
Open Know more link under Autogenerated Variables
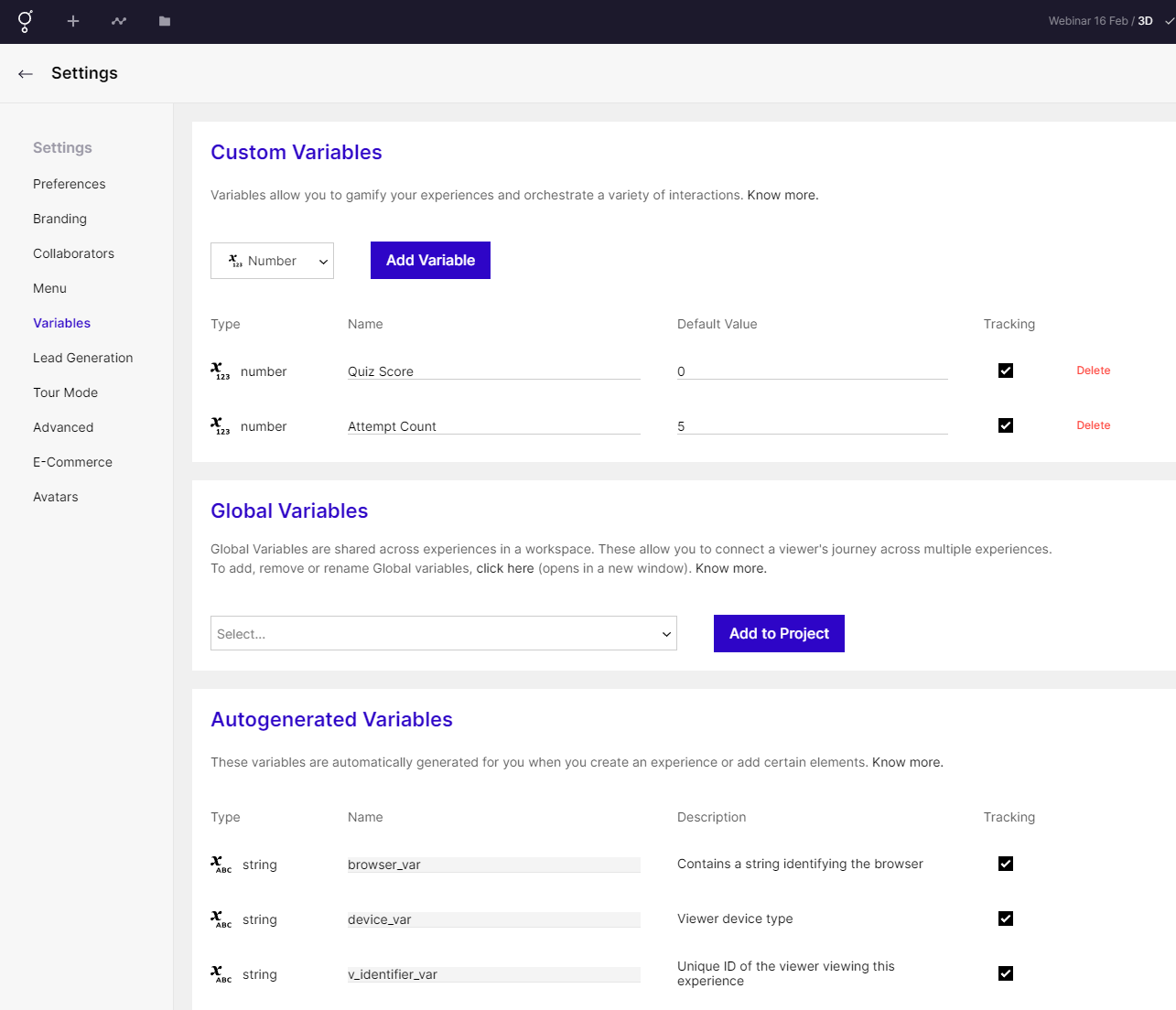tap(908, 762)
